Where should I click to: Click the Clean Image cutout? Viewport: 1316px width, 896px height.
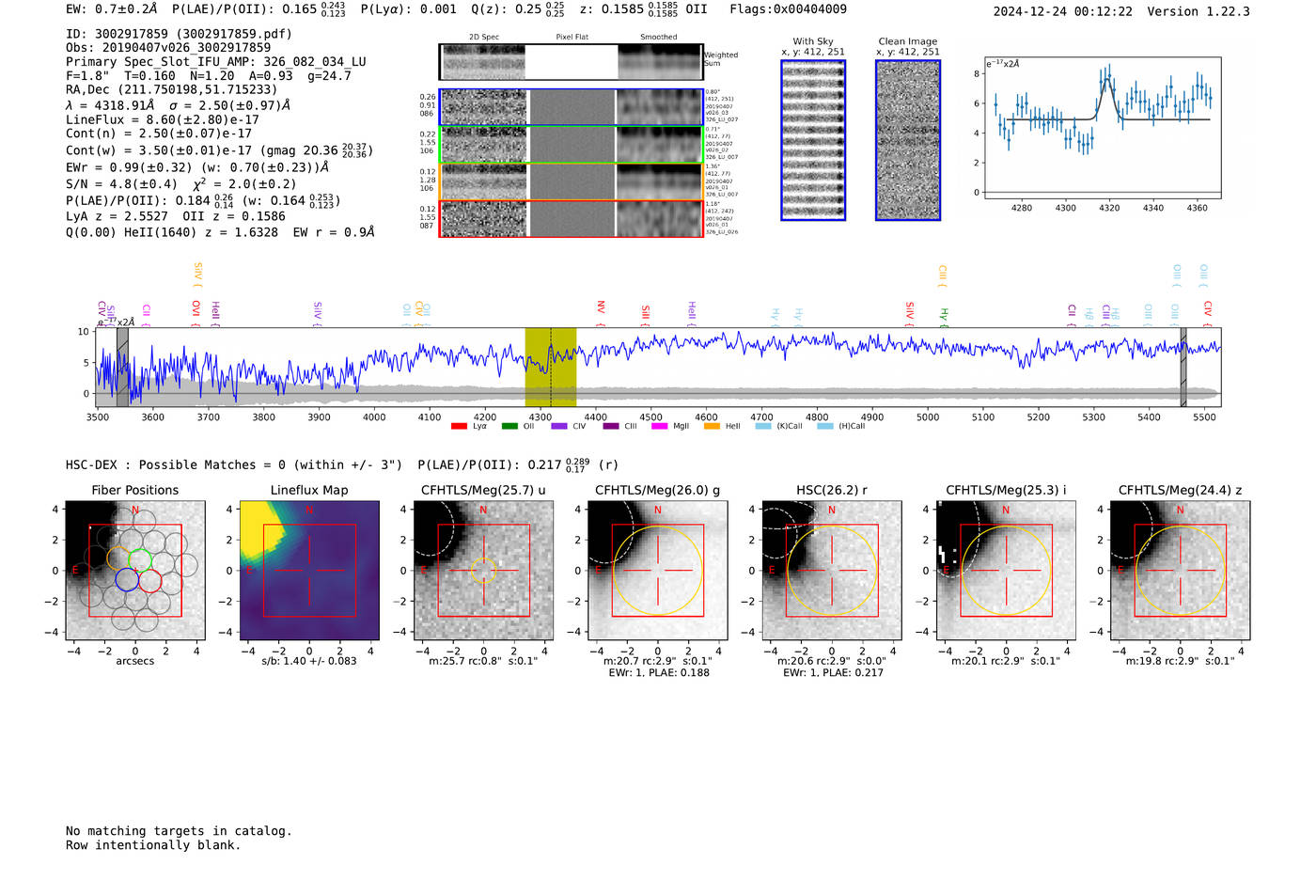point(908,140)
